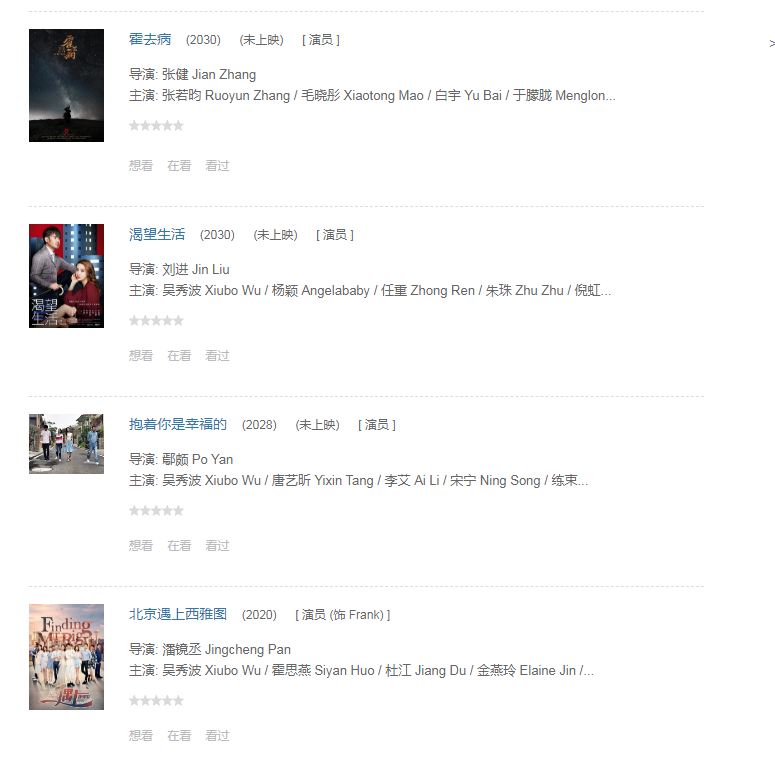
Task: Mark 渴望生活 as 看过
Action: (217, 356)
